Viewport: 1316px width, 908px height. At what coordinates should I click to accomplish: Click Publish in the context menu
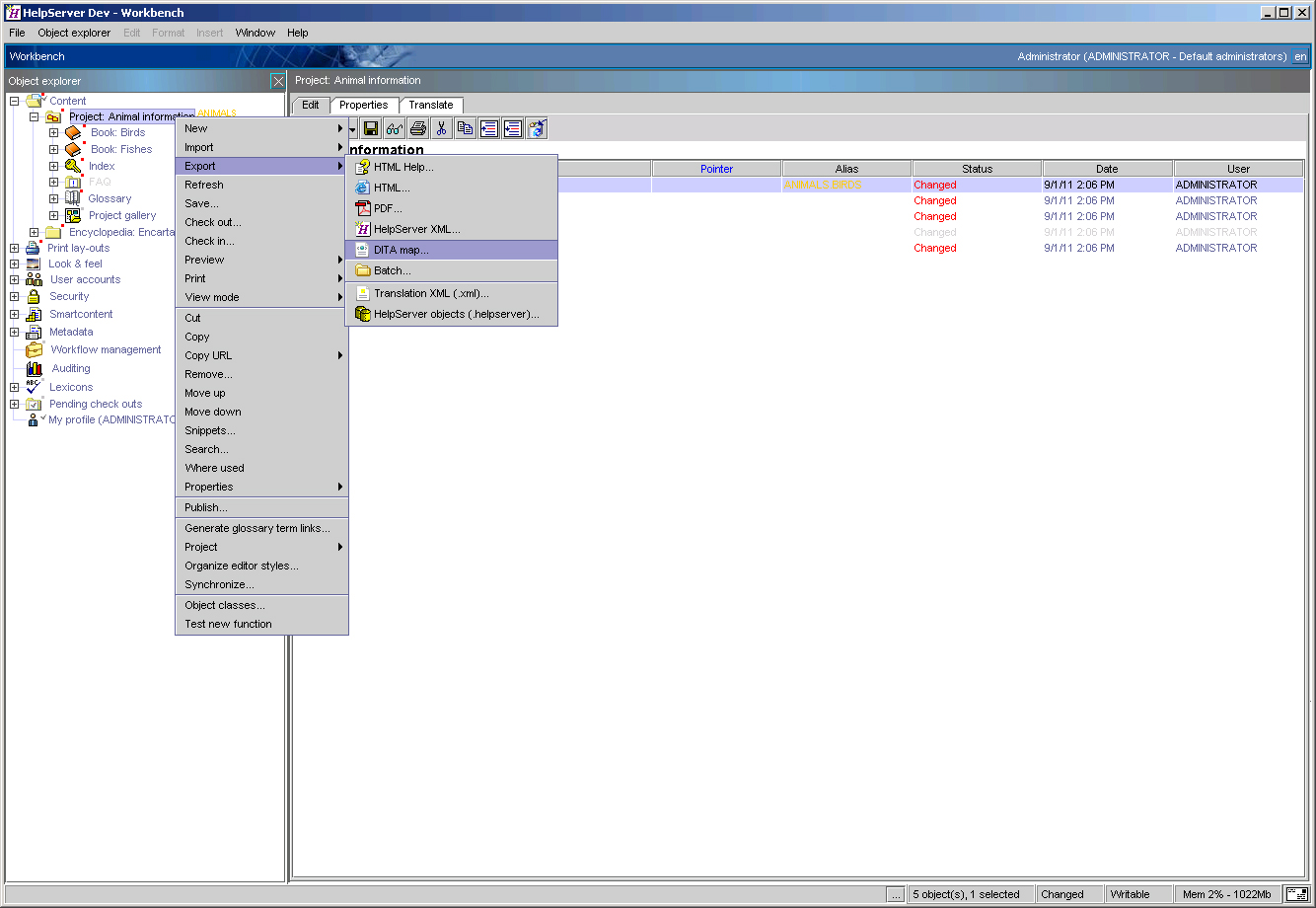tap(206, 507)
